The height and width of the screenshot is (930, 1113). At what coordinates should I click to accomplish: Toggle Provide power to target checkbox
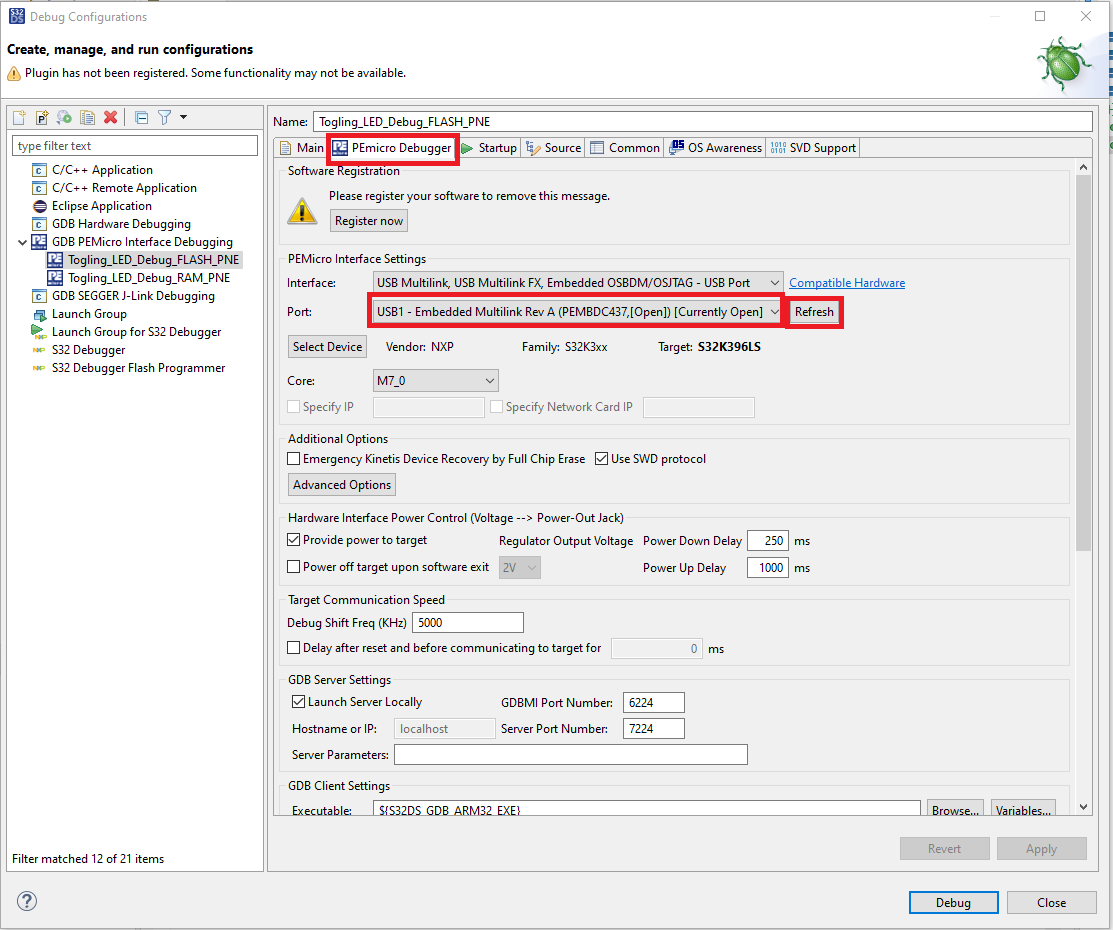294,540
